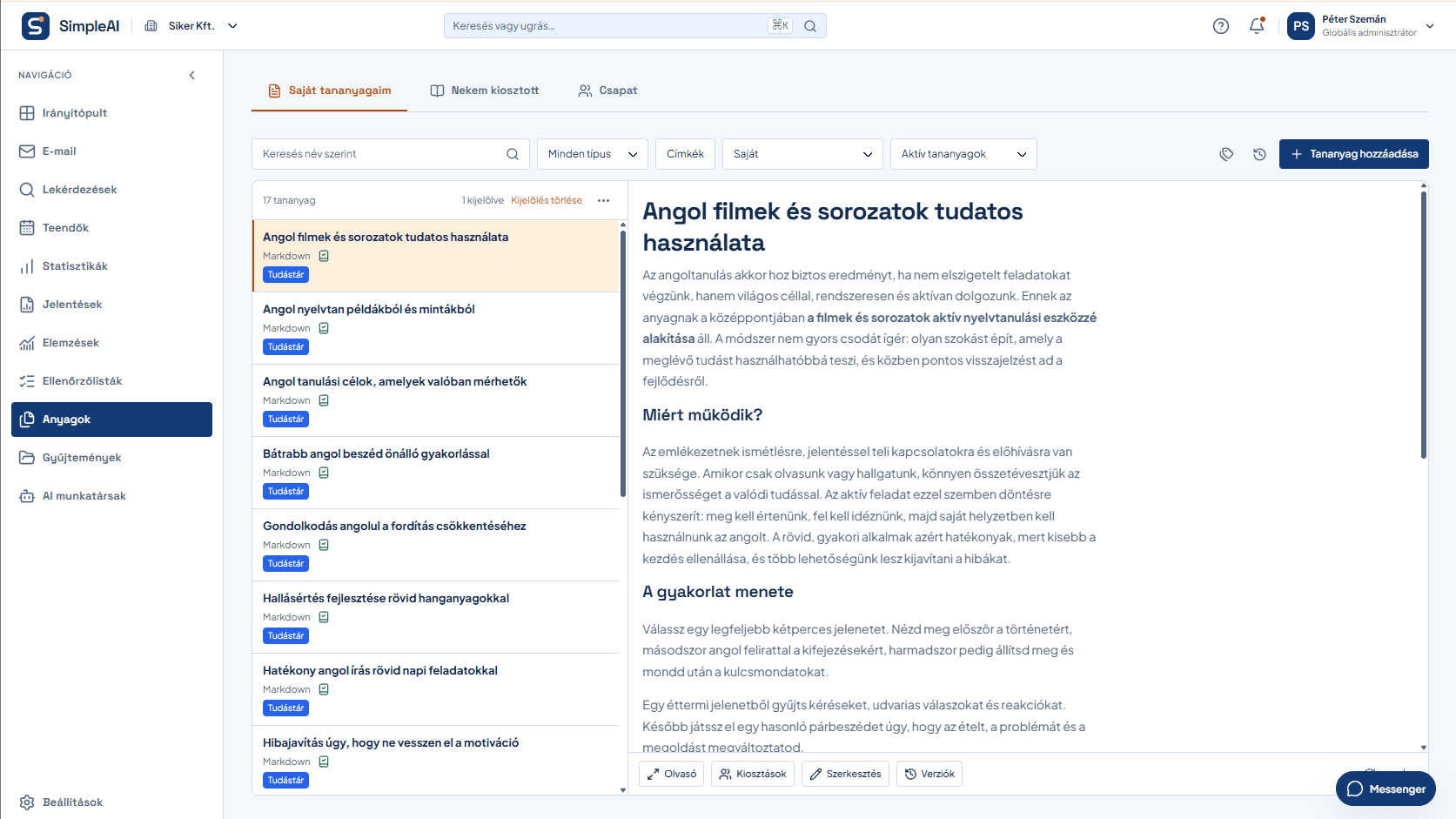1456x819 pixels.
Task: Open Olvasó reader mode button
Action: 672,774
